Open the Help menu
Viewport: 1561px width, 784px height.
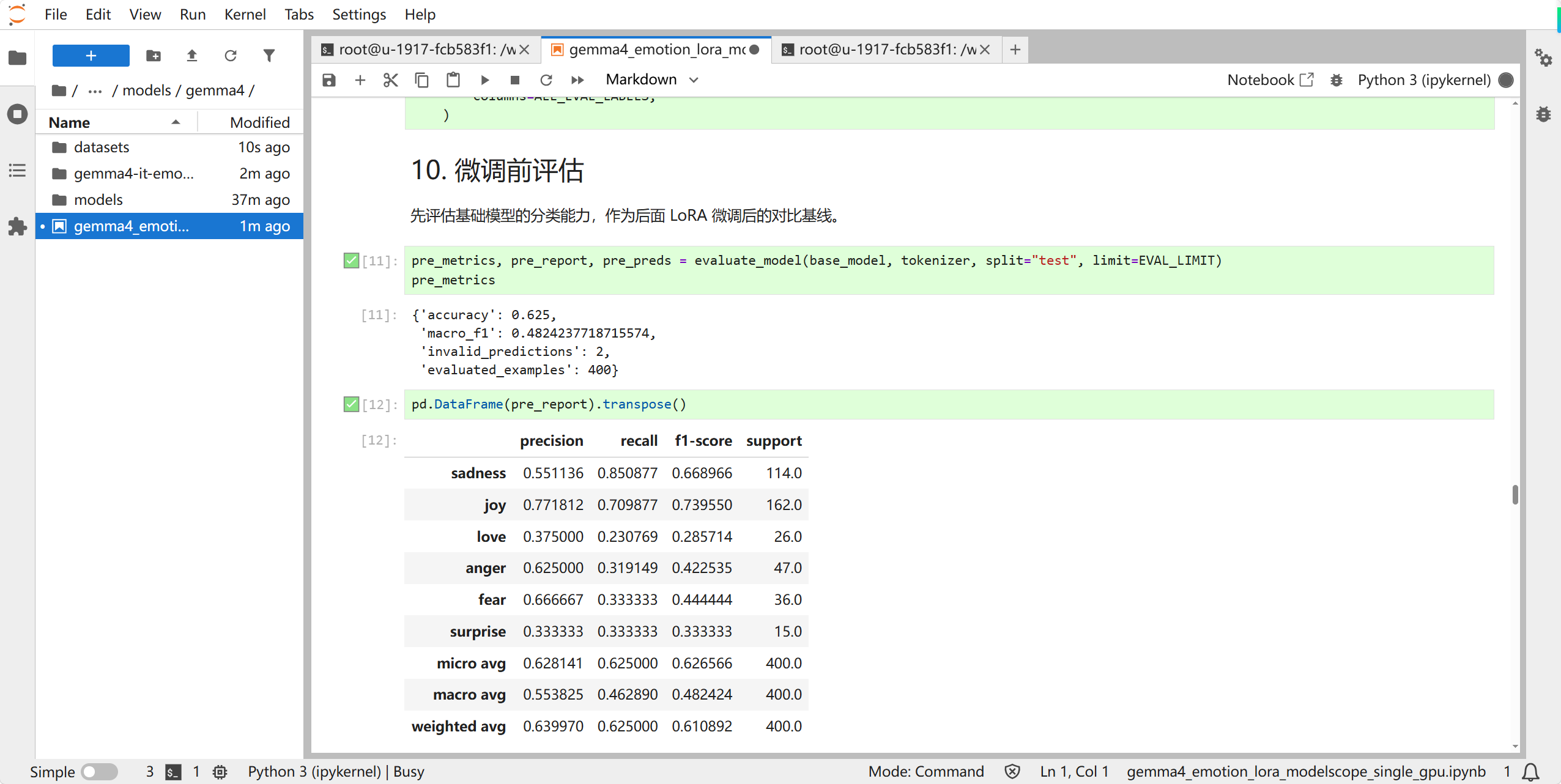pyautogui.click(x=420, y=15)
